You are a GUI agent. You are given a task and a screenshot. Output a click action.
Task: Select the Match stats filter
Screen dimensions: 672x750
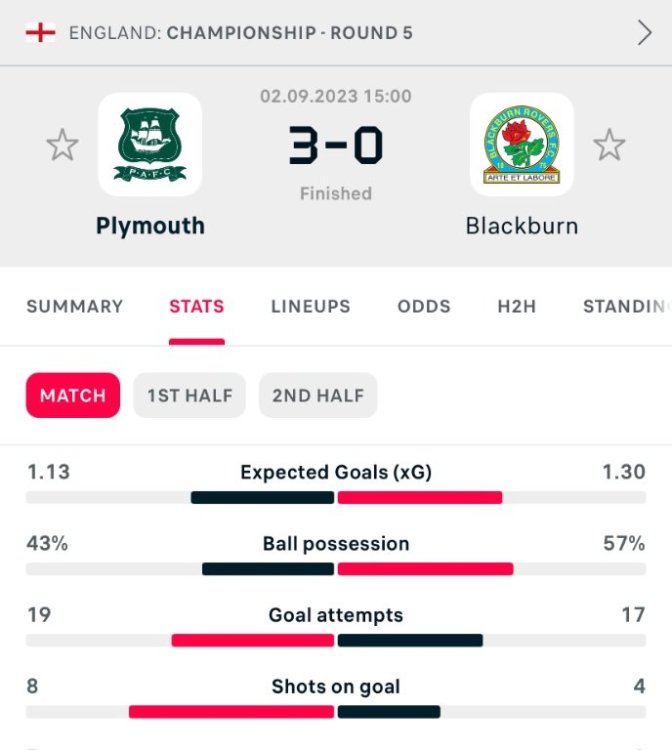pos(73,395)
